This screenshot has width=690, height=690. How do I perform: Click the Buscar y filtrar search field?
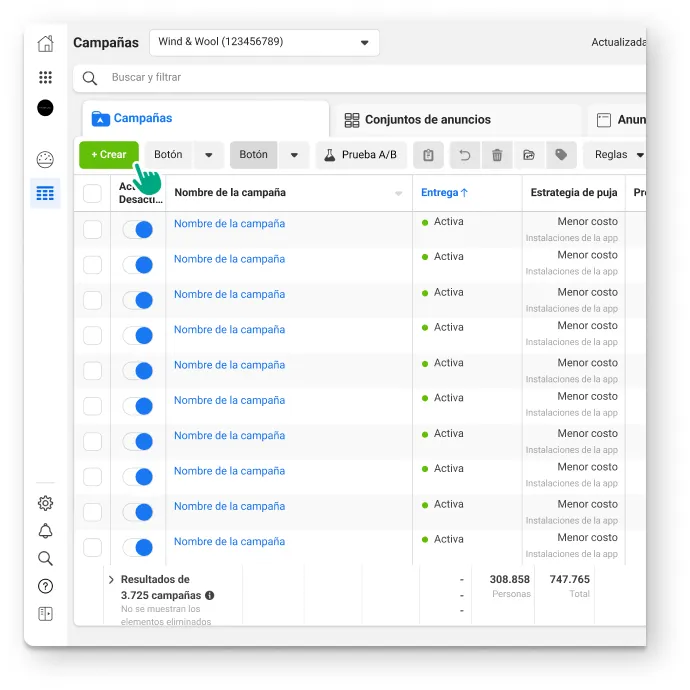[360, 78]
